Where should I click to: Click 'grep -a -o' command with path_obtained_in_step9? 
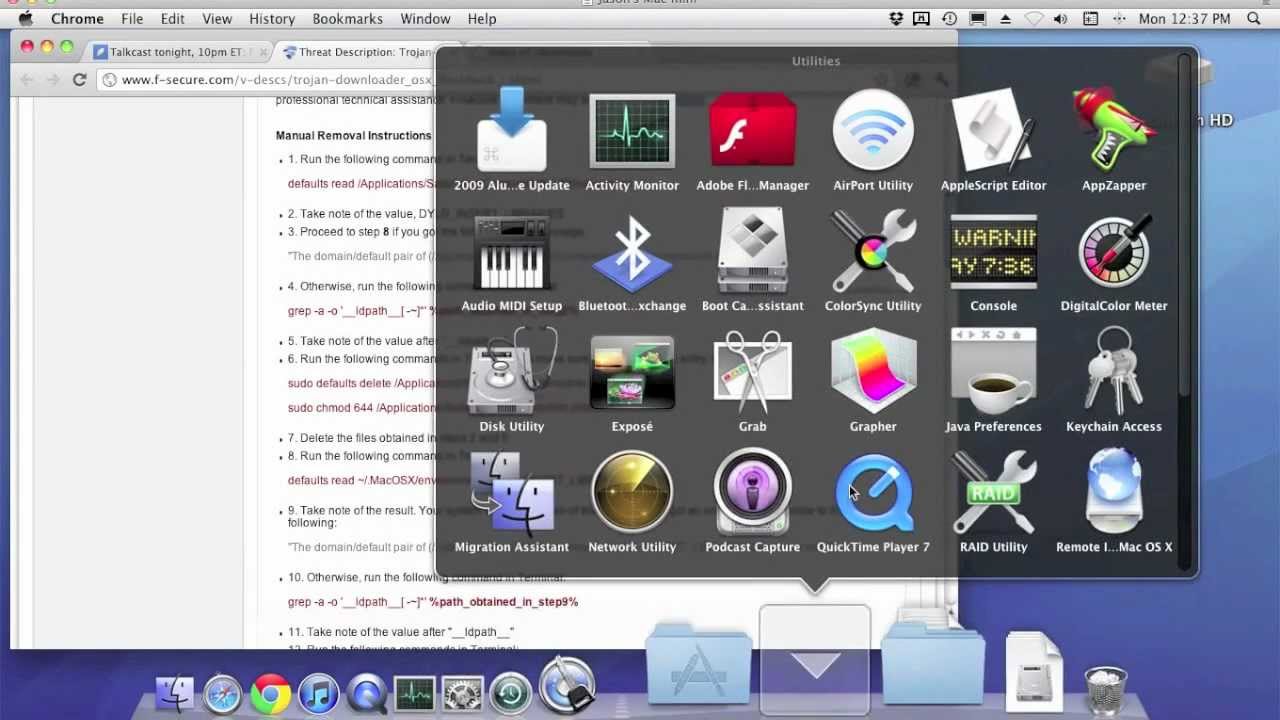(x=433, y=602)
